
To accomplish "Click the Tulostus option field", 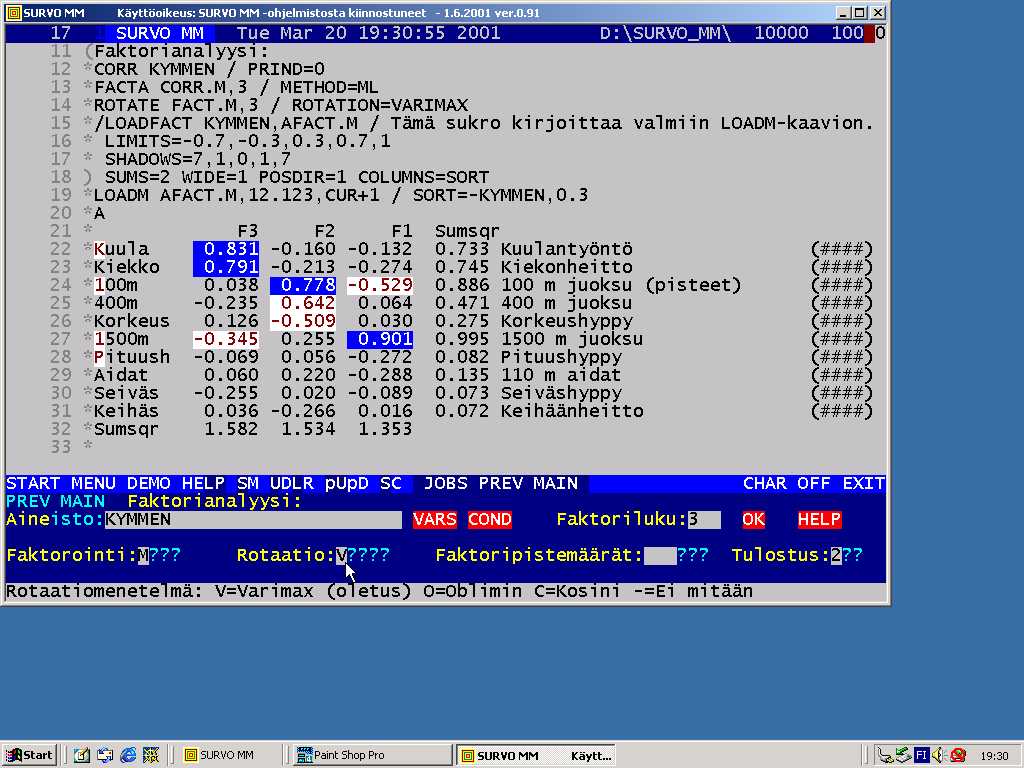I will (835, 555).
